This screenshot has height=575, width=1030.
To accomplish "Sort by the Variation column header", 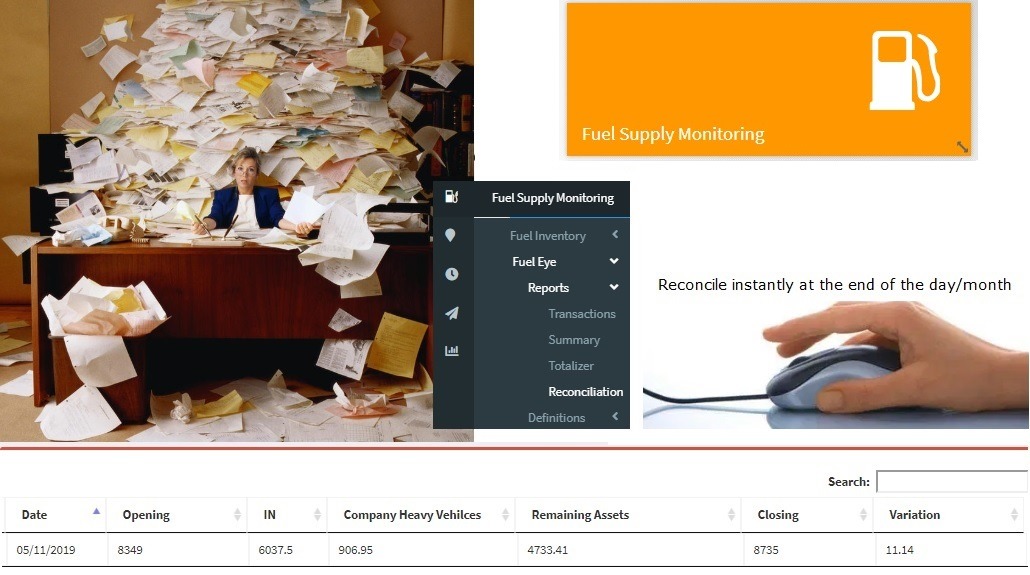I will (x=914, y=515).
